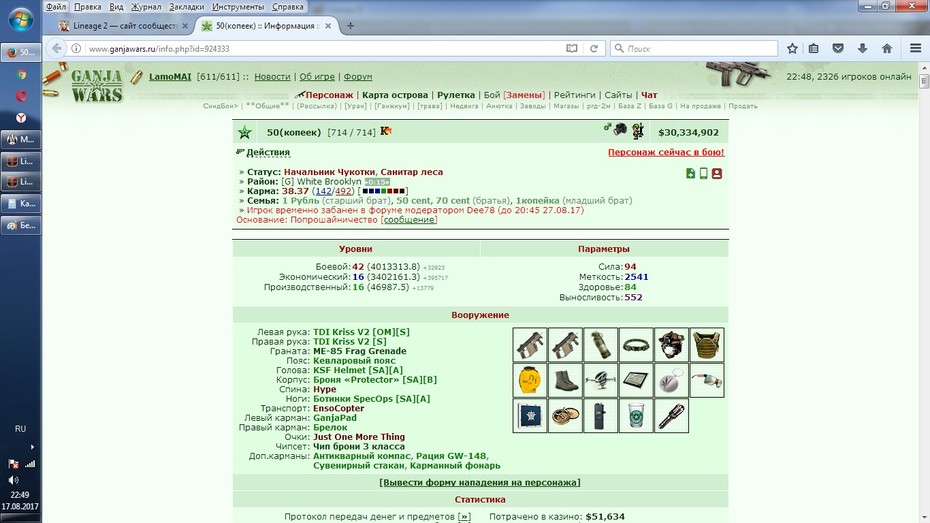This screenshot has width=930, height=523.
Task: Click the Opera icon on the taskbar
Action: click(21, 96)
